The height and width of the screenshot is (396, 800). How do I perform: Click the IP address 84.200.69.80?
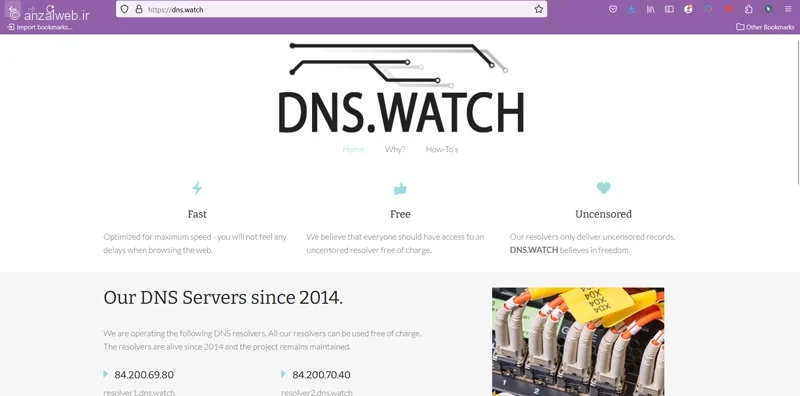pos(144,375)
